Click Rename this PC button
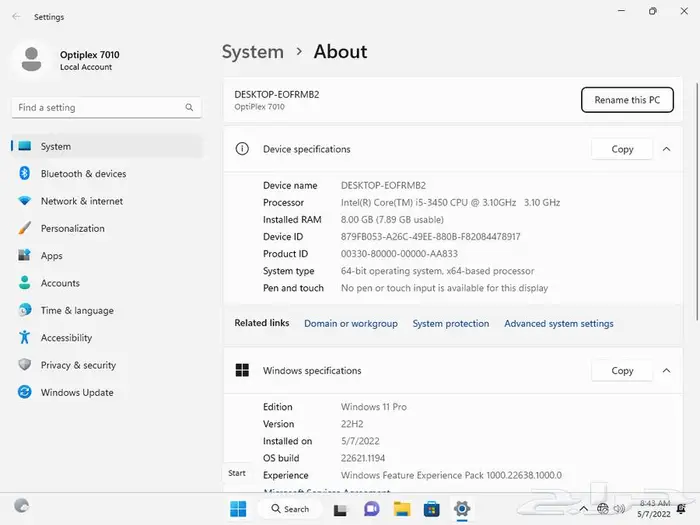The height and width of the screenshot is (525, 700). [627, 100]
